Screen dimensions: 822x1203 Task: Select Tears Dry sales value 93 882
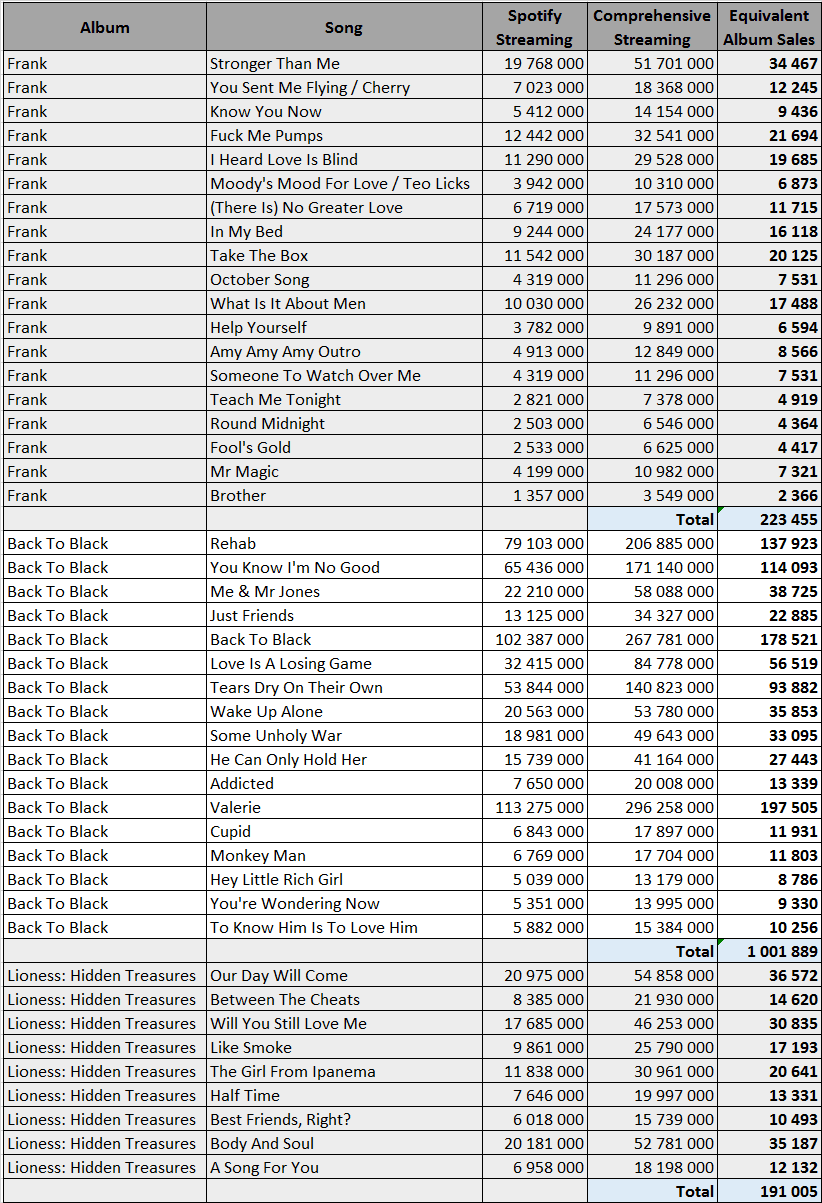point(769,687)
